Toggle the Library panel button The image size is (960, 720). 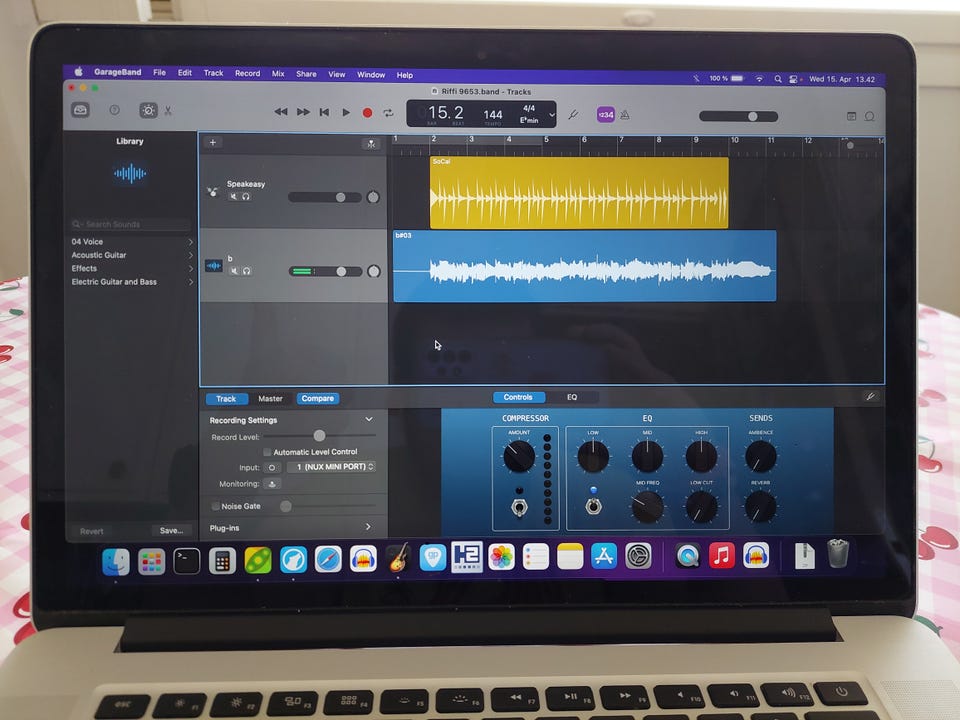tap(80, 110)
